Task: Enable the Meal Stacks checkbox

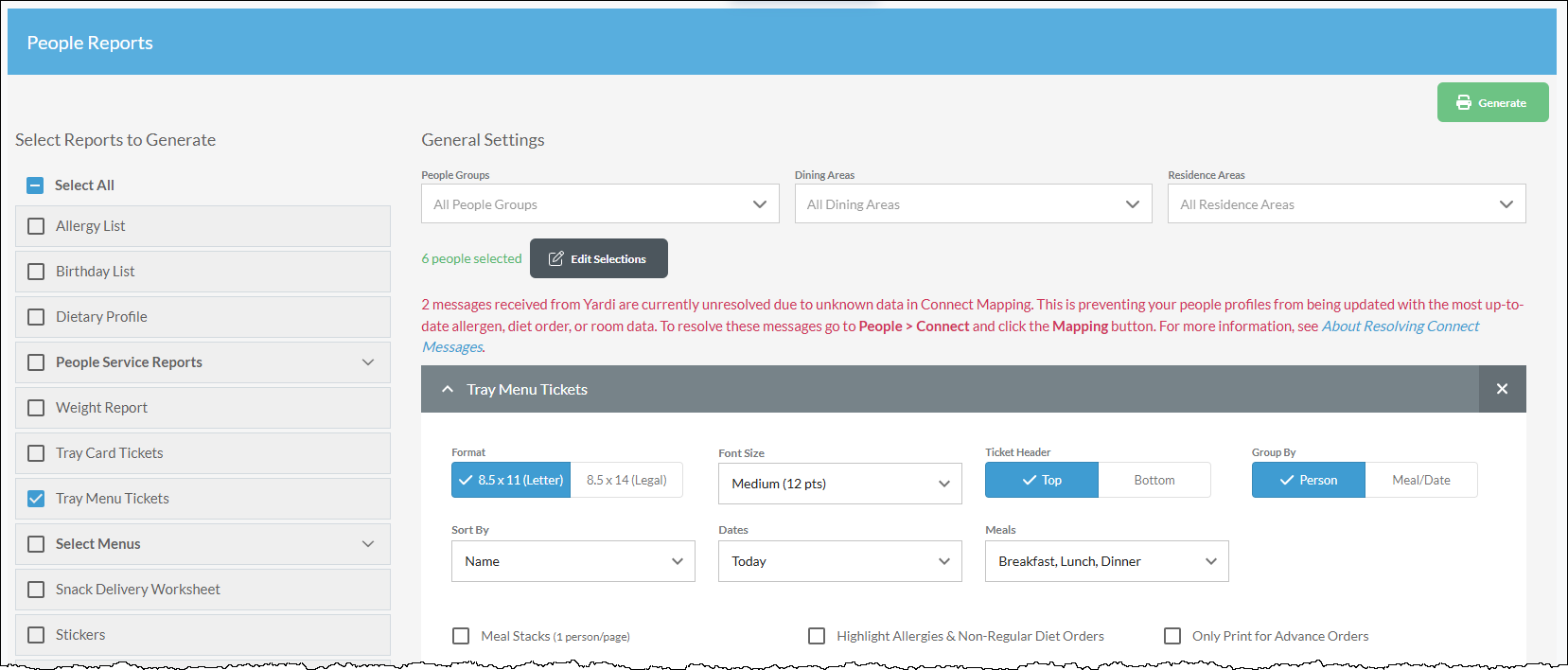Action: click(x=461, y=636)
